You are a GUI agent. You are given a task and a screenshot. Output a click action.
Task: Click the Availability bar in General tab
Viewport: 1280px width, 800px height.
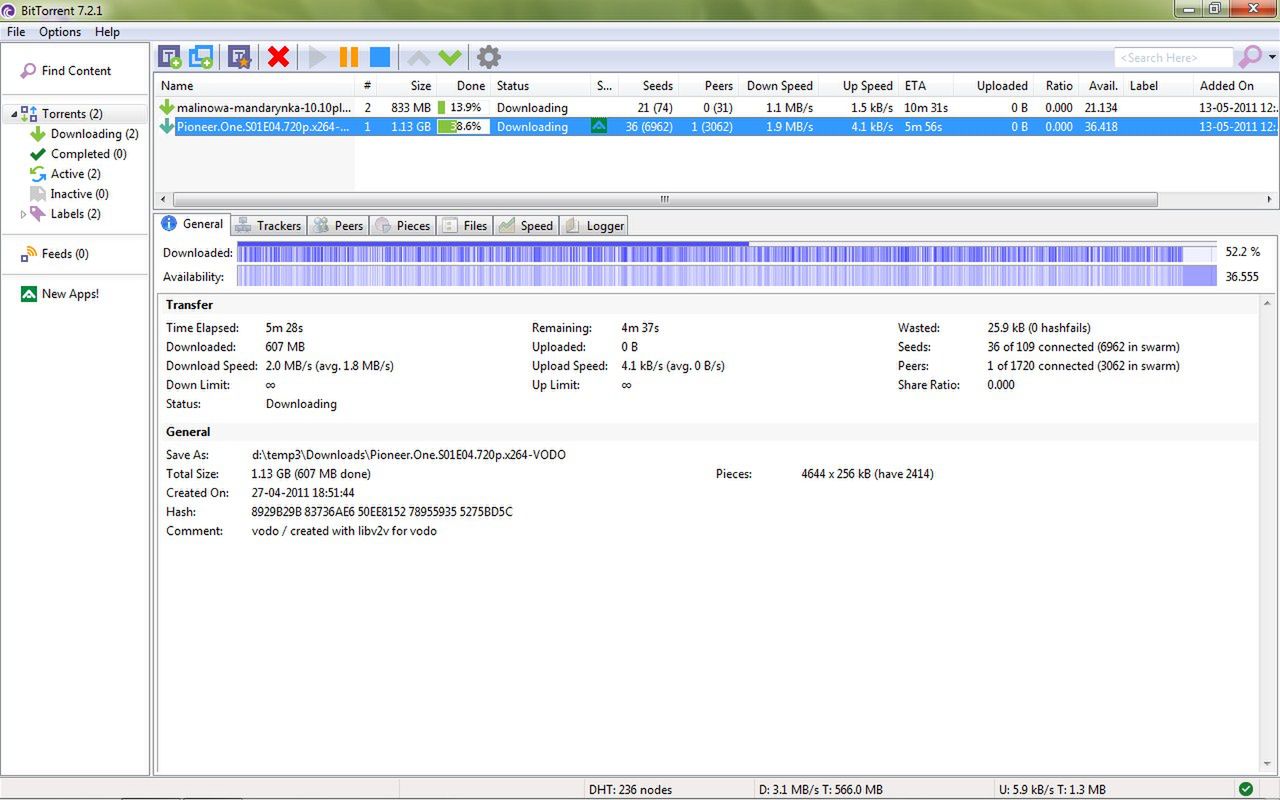727,276
